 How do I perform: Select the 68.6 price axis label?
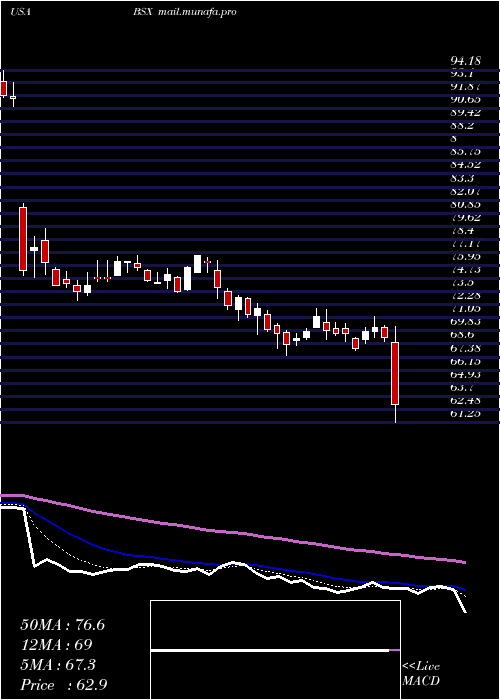pos(462,334)
